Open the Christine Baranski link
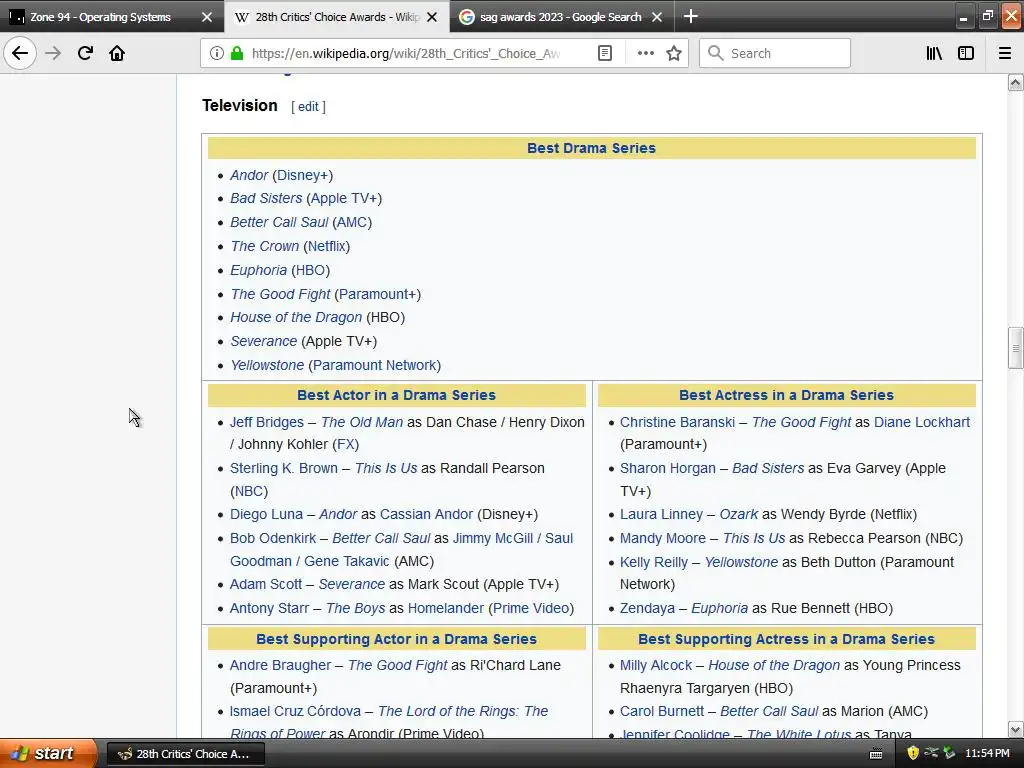The image size is (1024, 768). click(x=677, y=422)
